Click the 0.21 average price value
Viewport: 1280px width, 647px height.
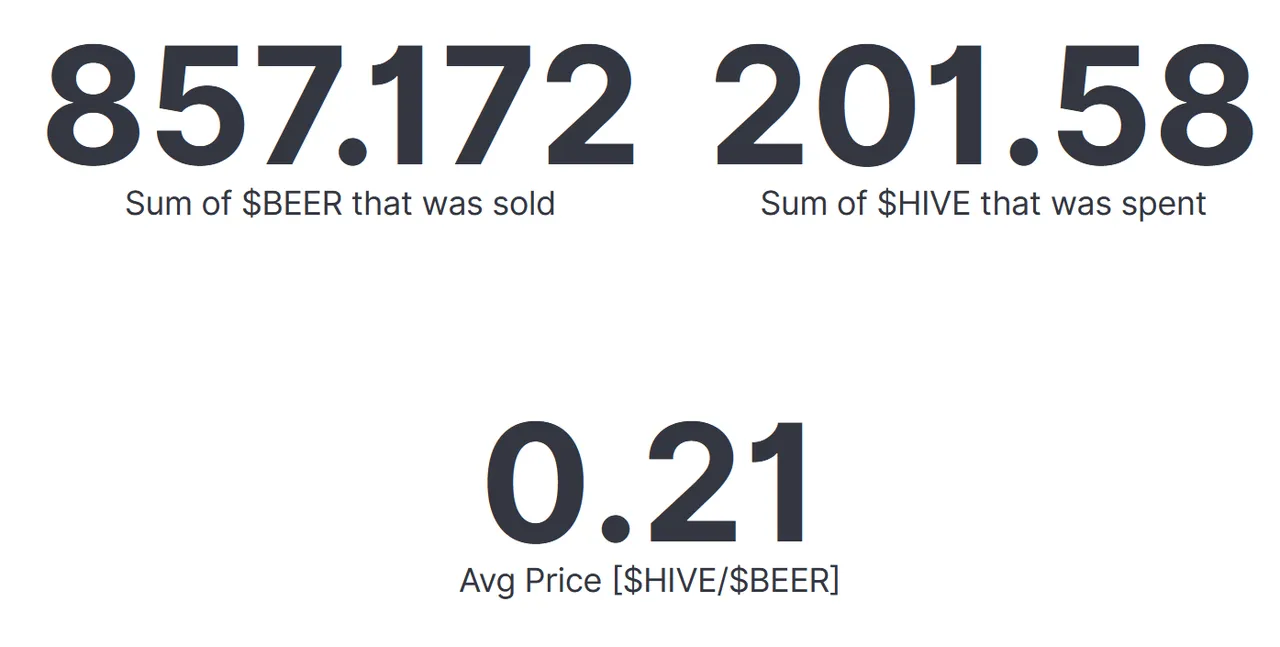pos(649,484)
